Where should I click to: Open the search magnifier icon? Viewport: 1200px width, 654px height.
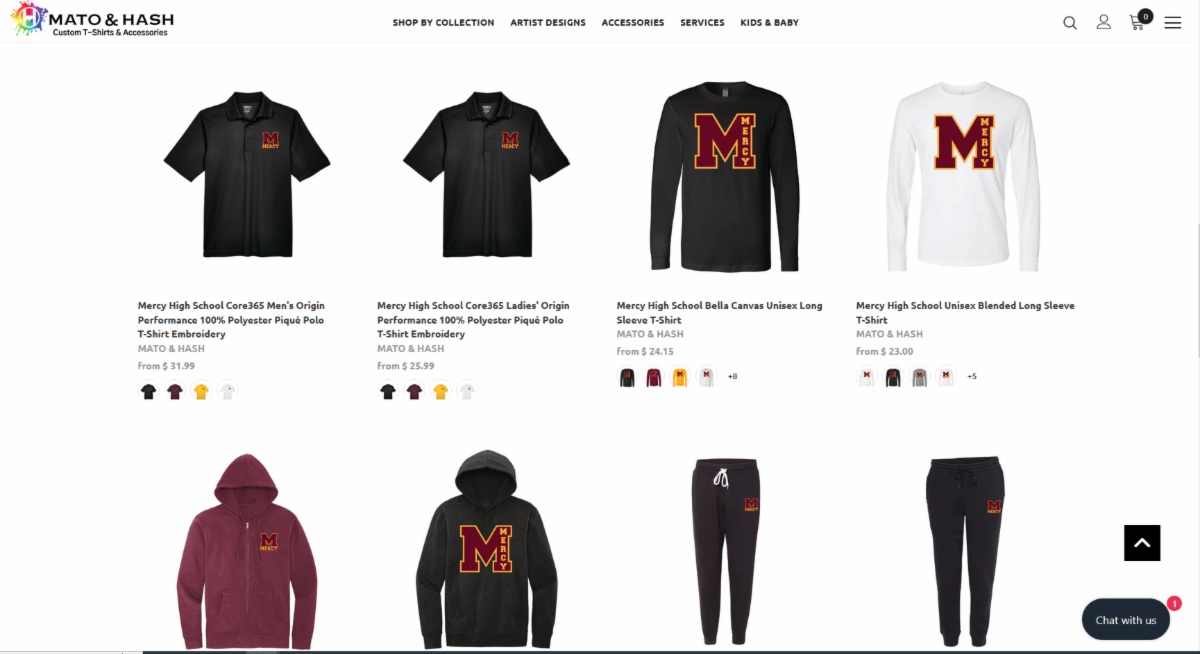coord(1070,22)
